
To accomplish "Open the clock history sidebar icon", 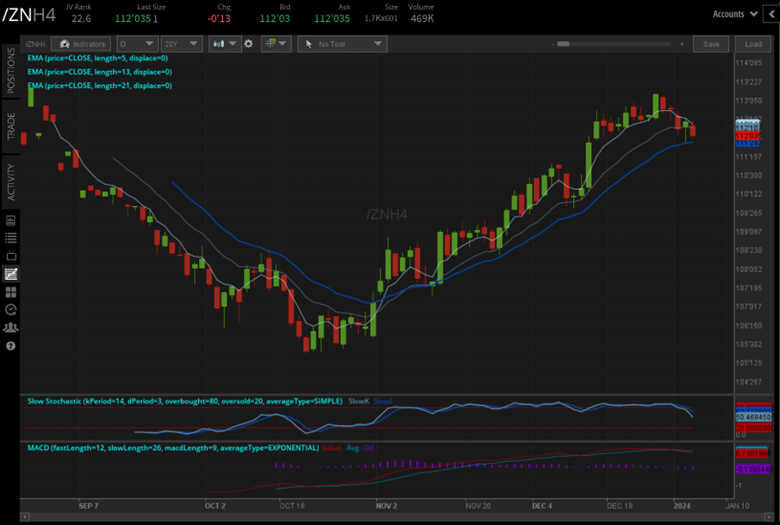I will [x=10, y=310].
